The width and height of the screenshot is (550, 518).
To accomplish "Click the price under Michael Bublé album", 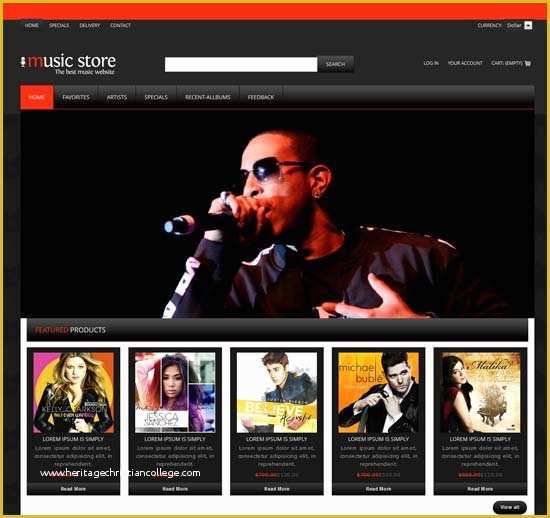I will pos(378,475).
